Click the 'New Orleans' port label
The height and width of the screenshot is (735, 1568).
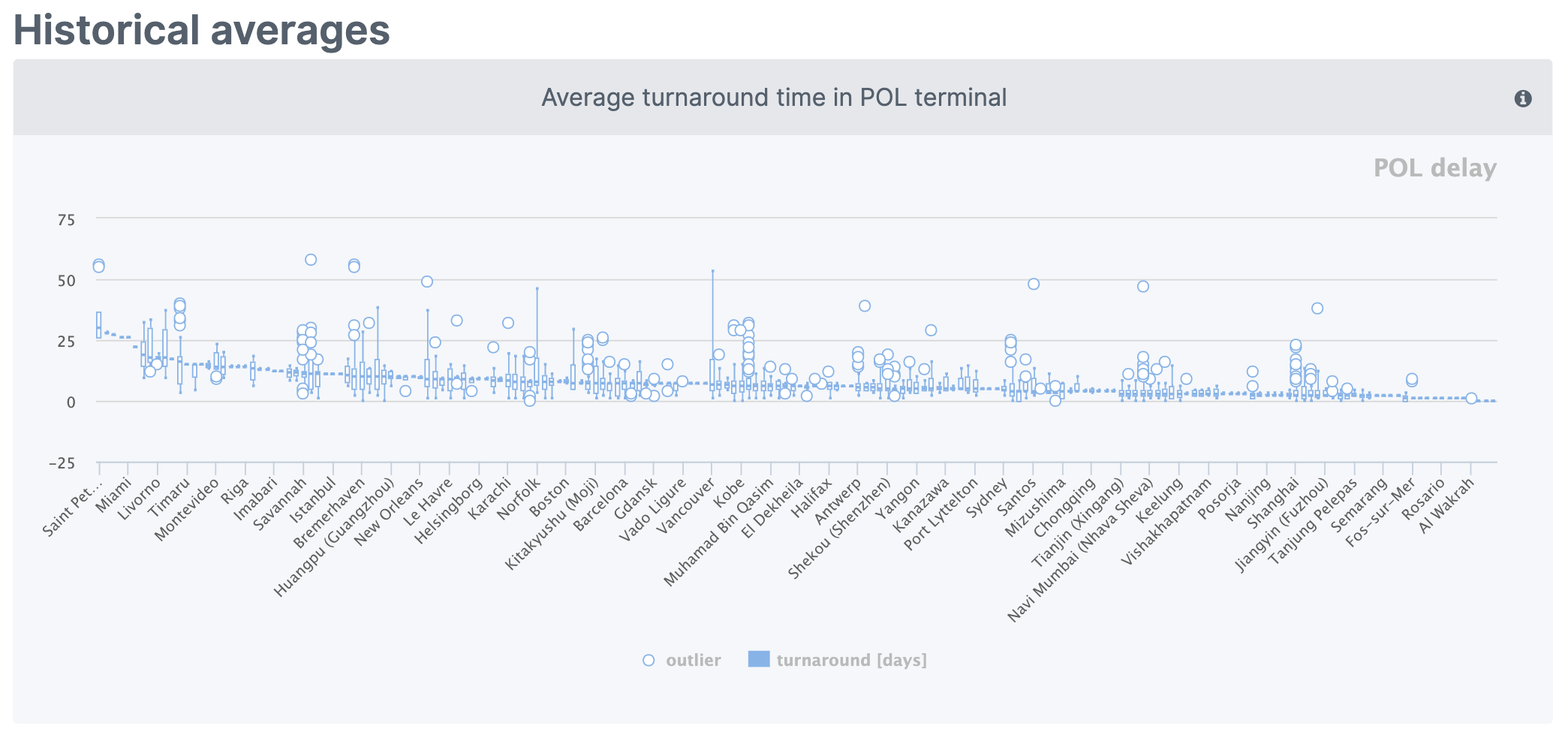coord(389,513)
